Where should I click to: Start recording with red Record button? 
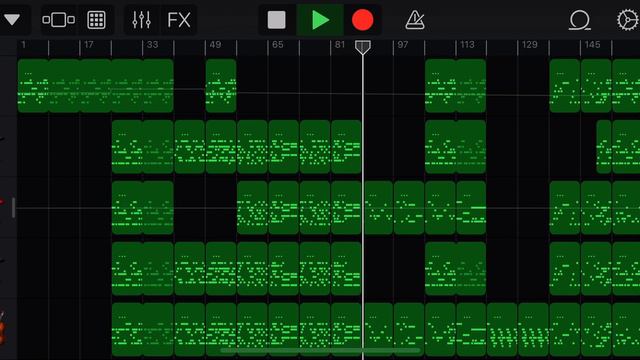362,20
